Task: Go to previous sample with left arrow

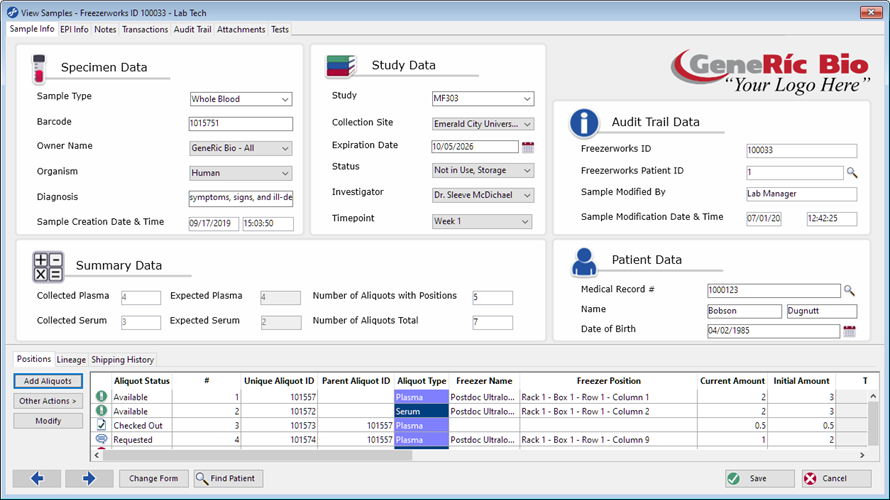Action: point(37,479)
